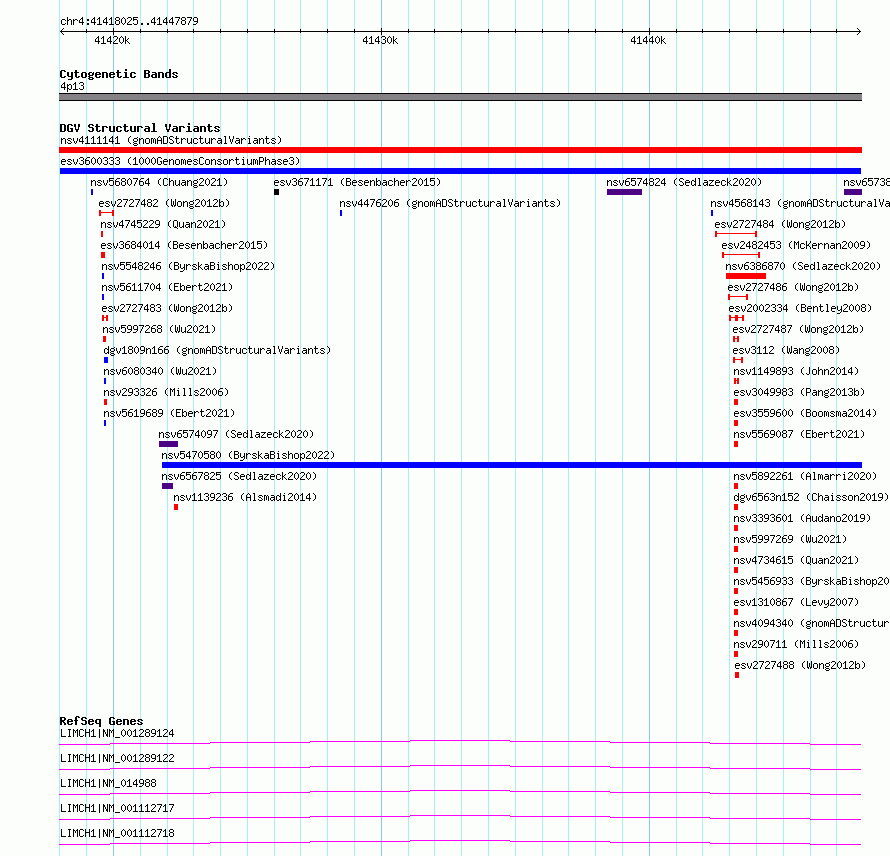
Task: Click the RefSeq Genes track title
Action: coord(102,721)
